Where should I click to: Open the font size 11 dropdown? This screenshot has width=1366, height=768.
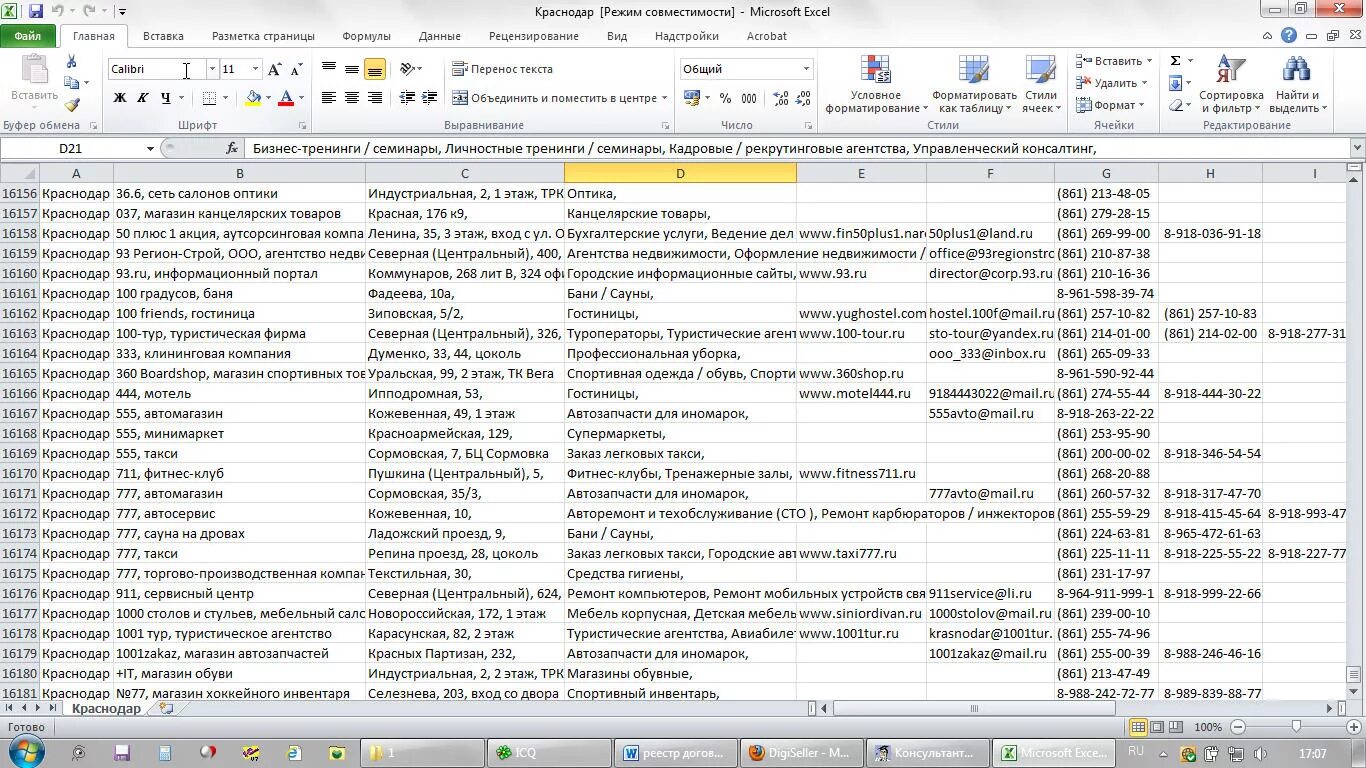tap(255, 69)
